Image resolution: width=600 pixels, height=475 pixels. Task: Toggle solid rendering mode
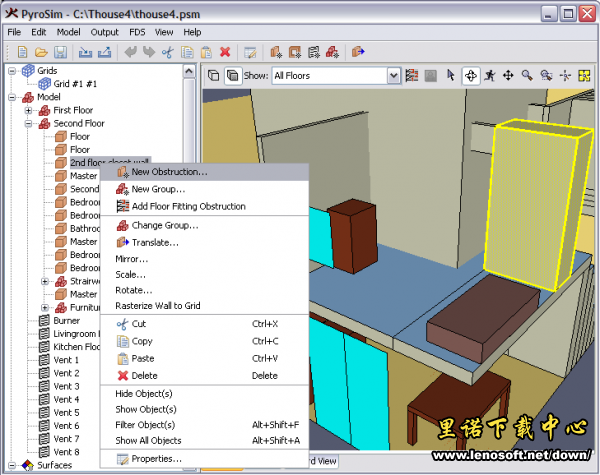click(x=232, y=75)
